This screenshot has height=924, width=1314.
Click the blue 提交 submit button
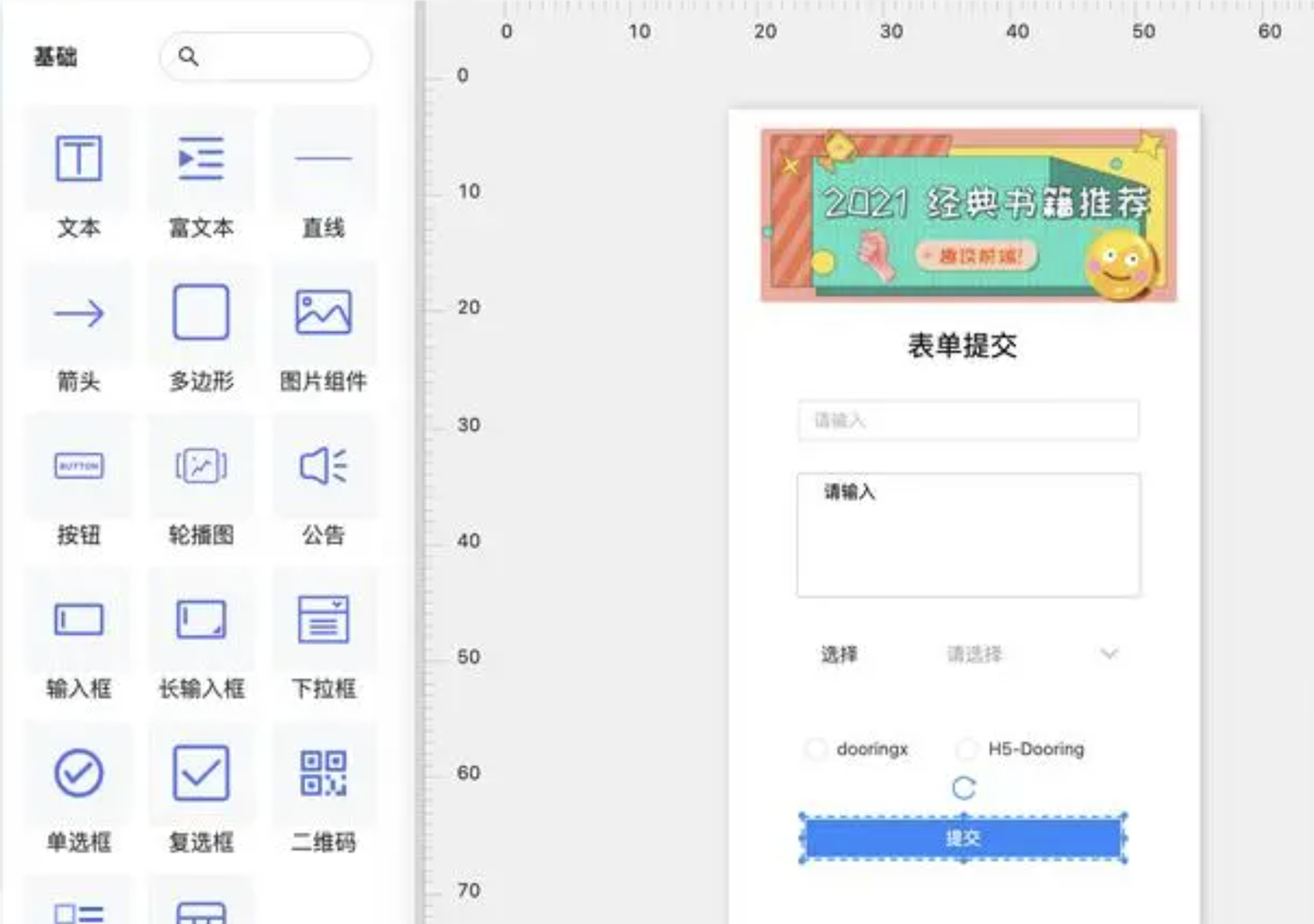[x=963, y=838]
